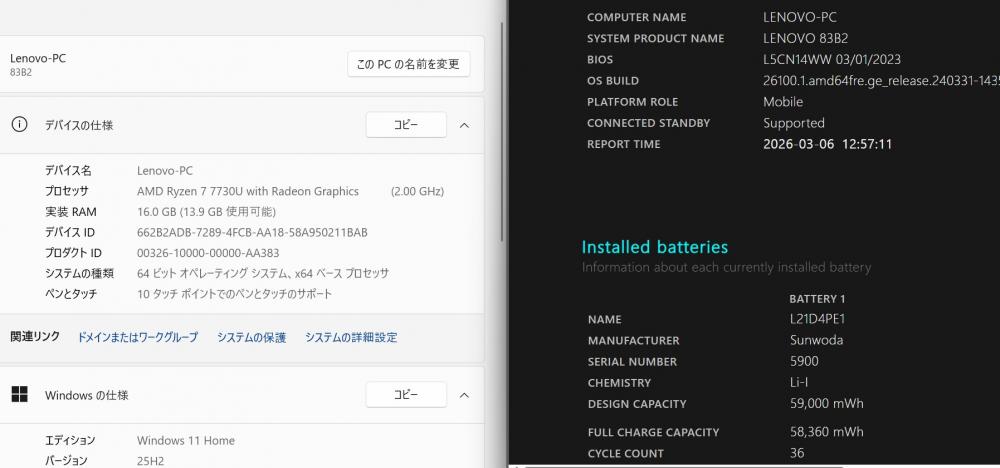Image resolution: width=1000 pixels, height=468 pixels.
Task: Click the device specifications info icon
Action: coord(20,125)
